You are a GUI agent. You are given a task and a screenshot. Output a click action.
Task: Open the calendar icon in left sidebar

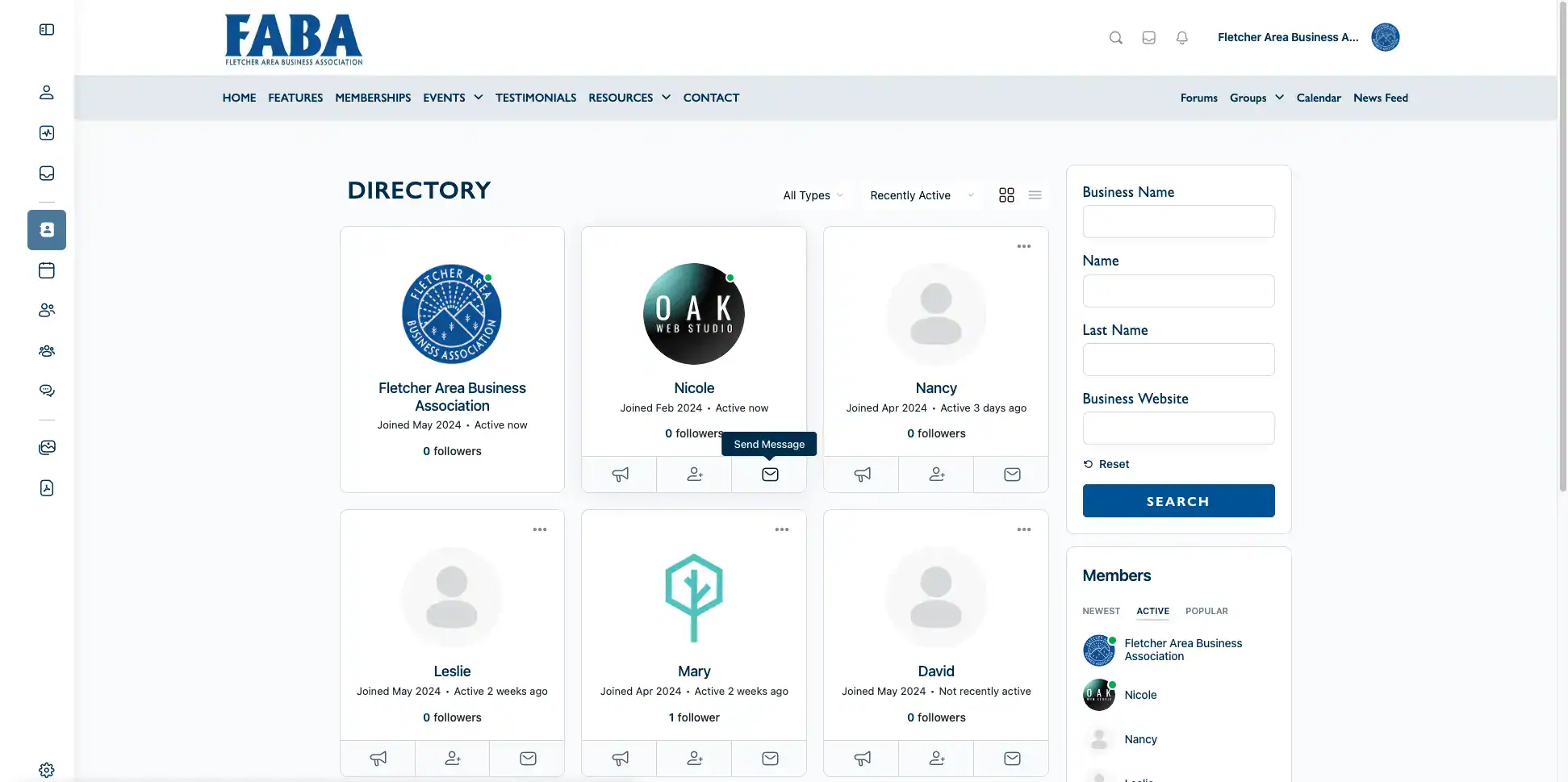(x=47, y=270)
